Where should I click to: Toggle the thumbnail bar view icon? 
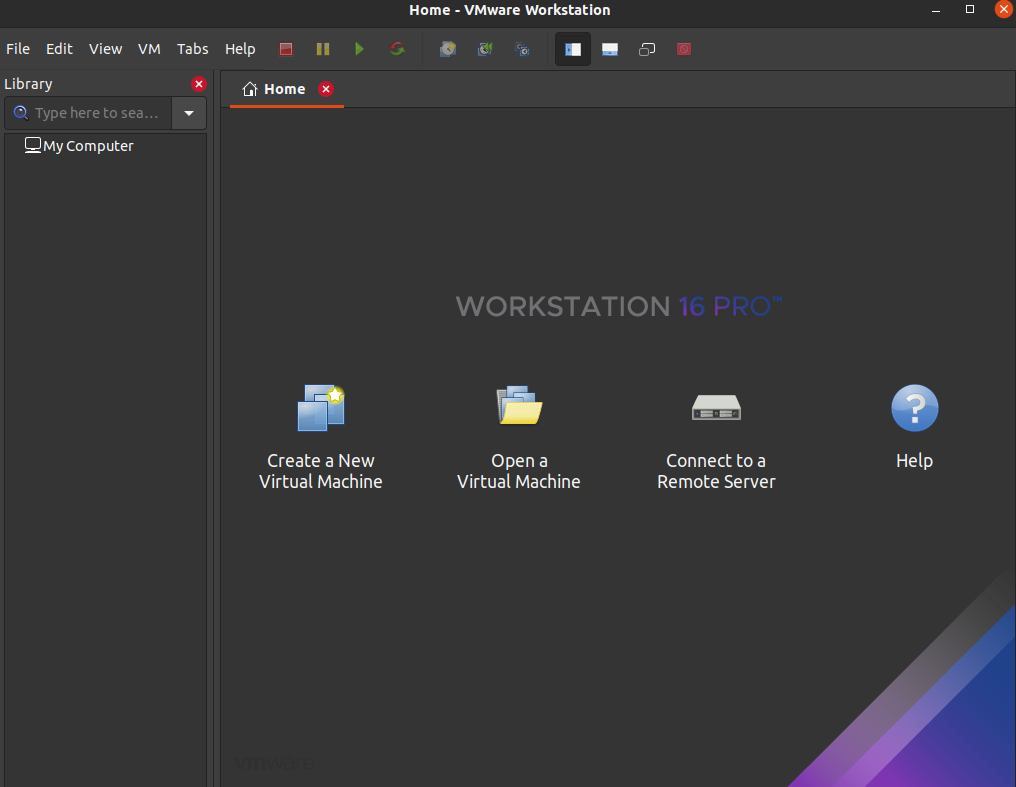click(610, 49)
